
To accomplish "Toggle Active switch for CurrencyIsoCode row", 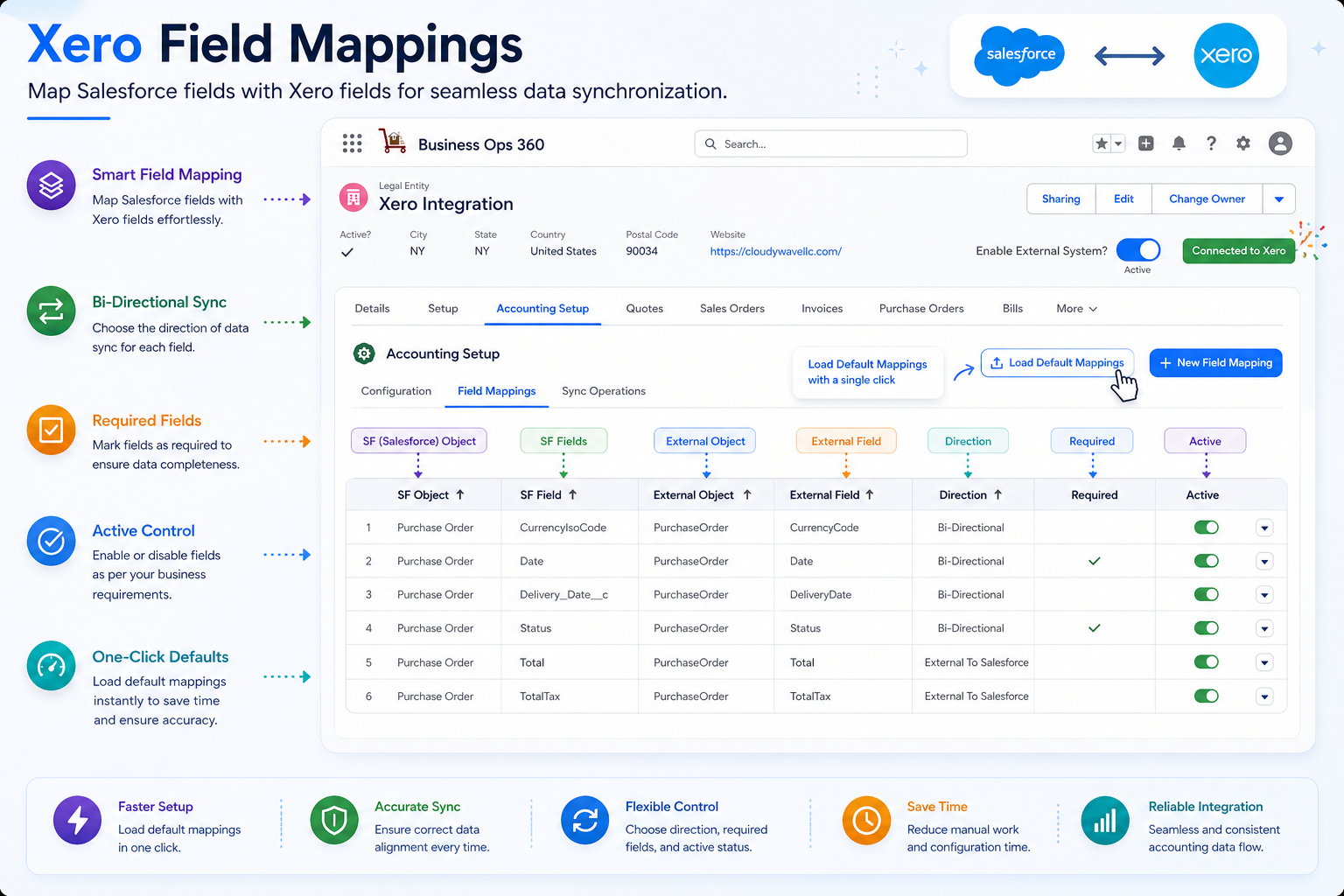I will click(1207, 528).
